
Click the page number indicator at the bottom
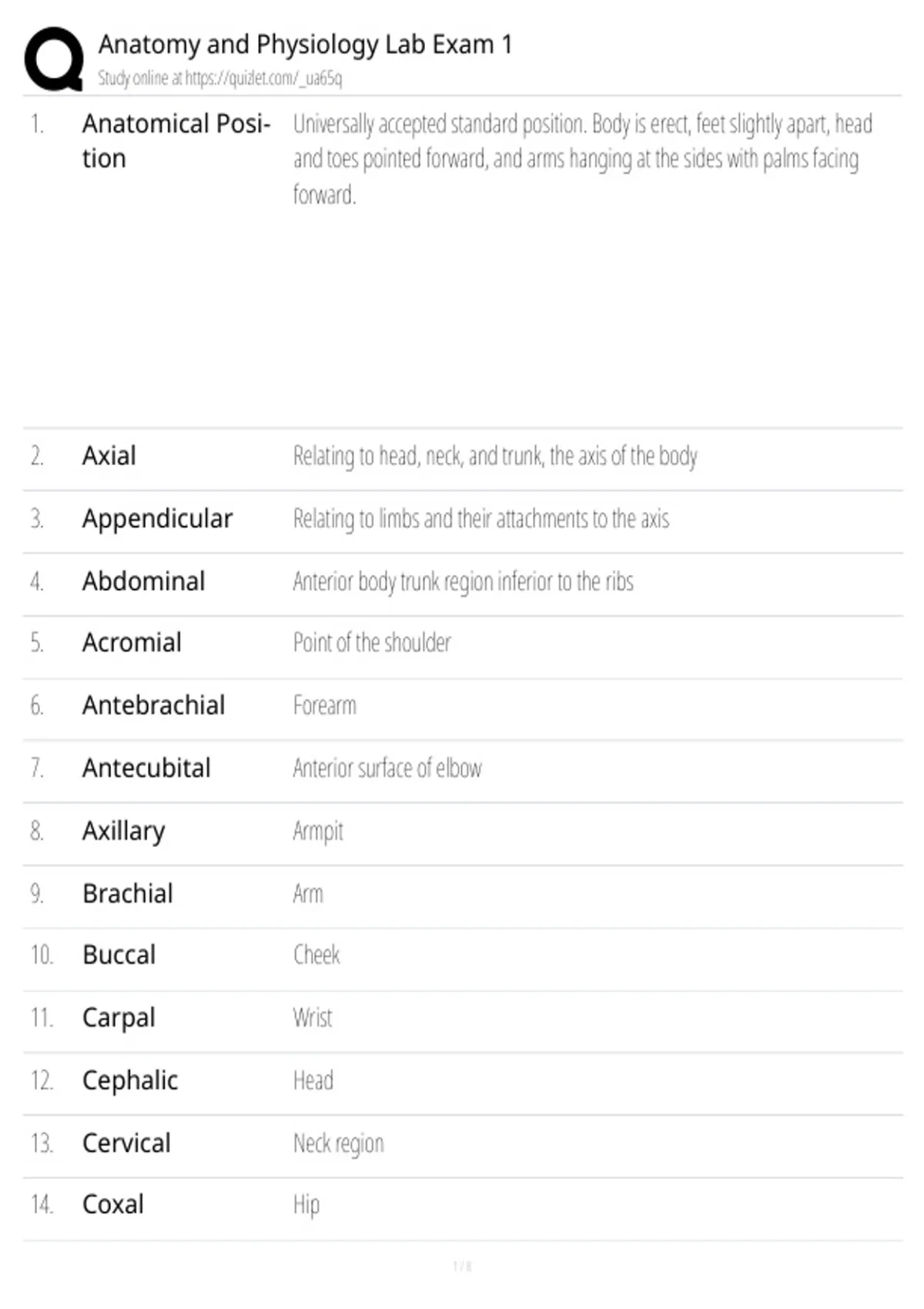462,1267
